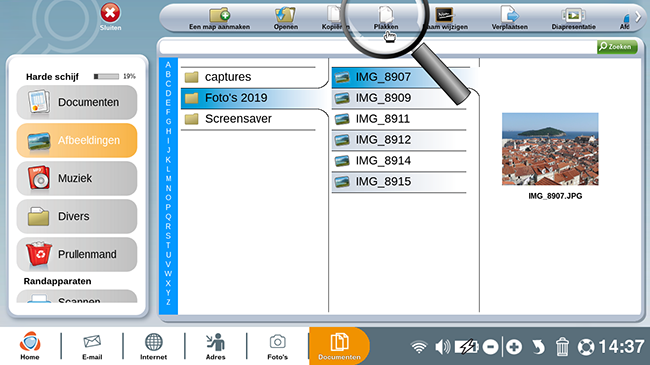Open the Documenten category in sidebar

click(77, 102)
